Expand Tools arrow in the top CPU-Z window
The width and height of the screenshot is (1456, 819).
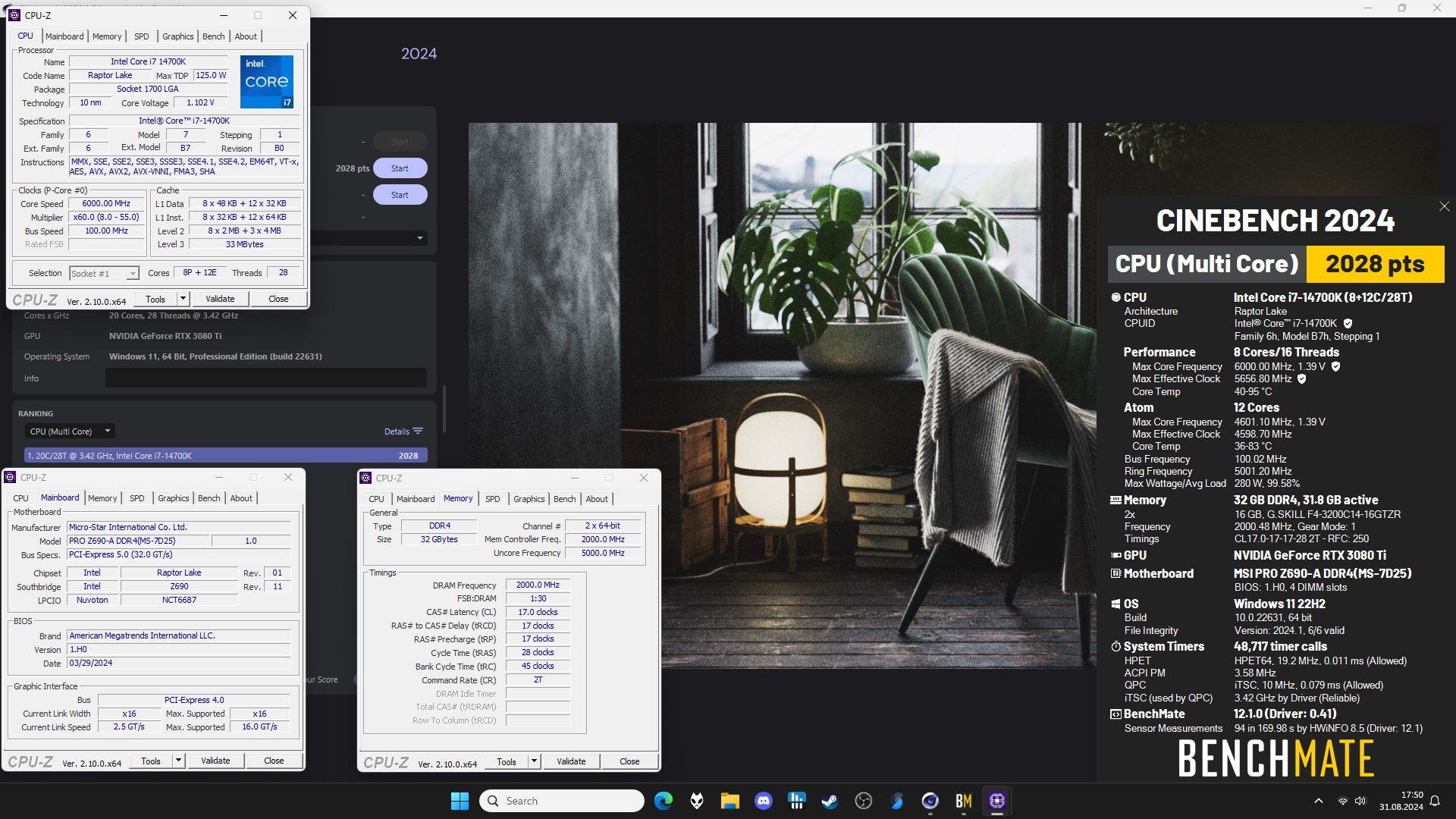pos(182,299)
